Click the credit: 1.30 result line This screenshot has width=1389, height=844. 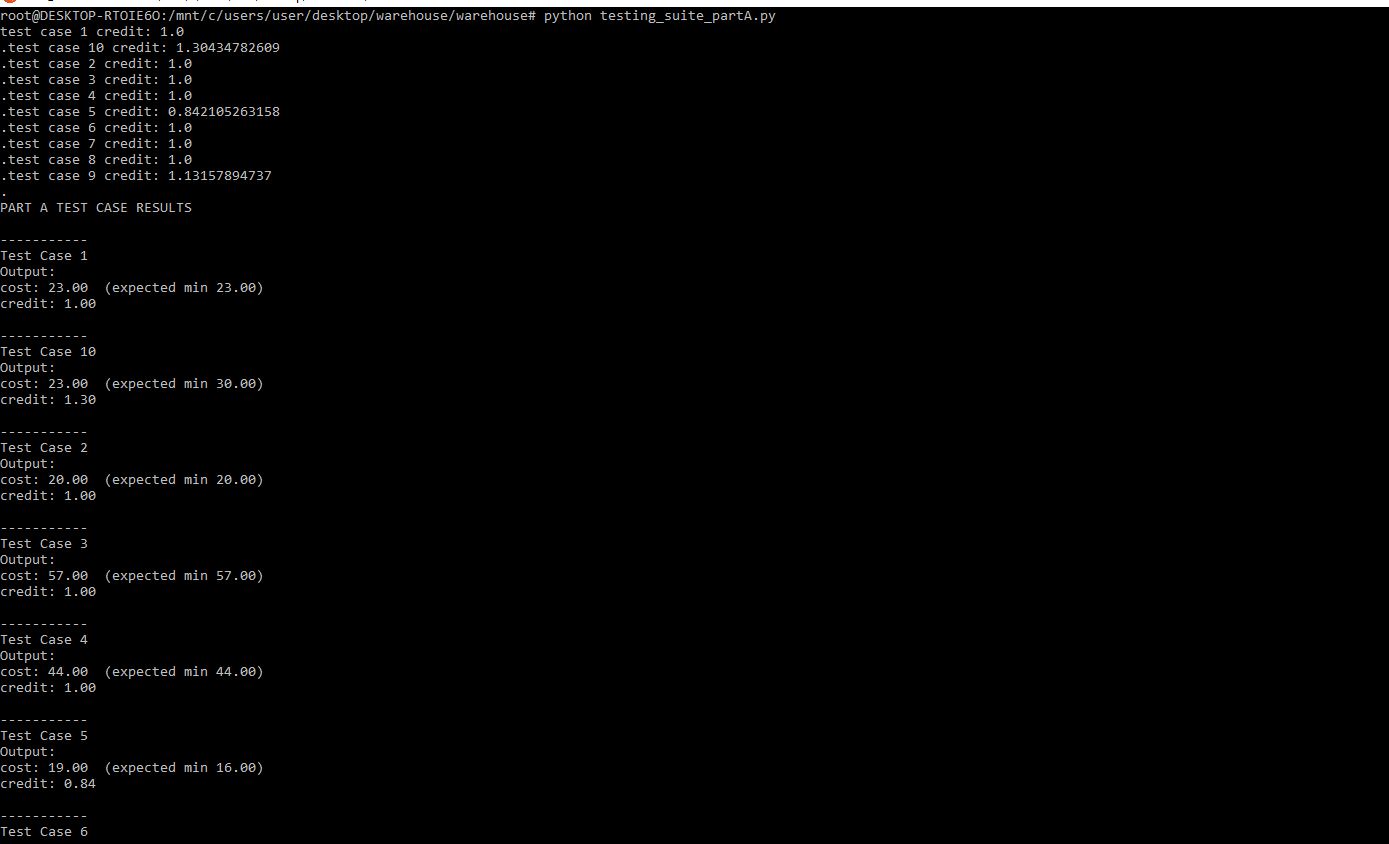coord(48,400)
